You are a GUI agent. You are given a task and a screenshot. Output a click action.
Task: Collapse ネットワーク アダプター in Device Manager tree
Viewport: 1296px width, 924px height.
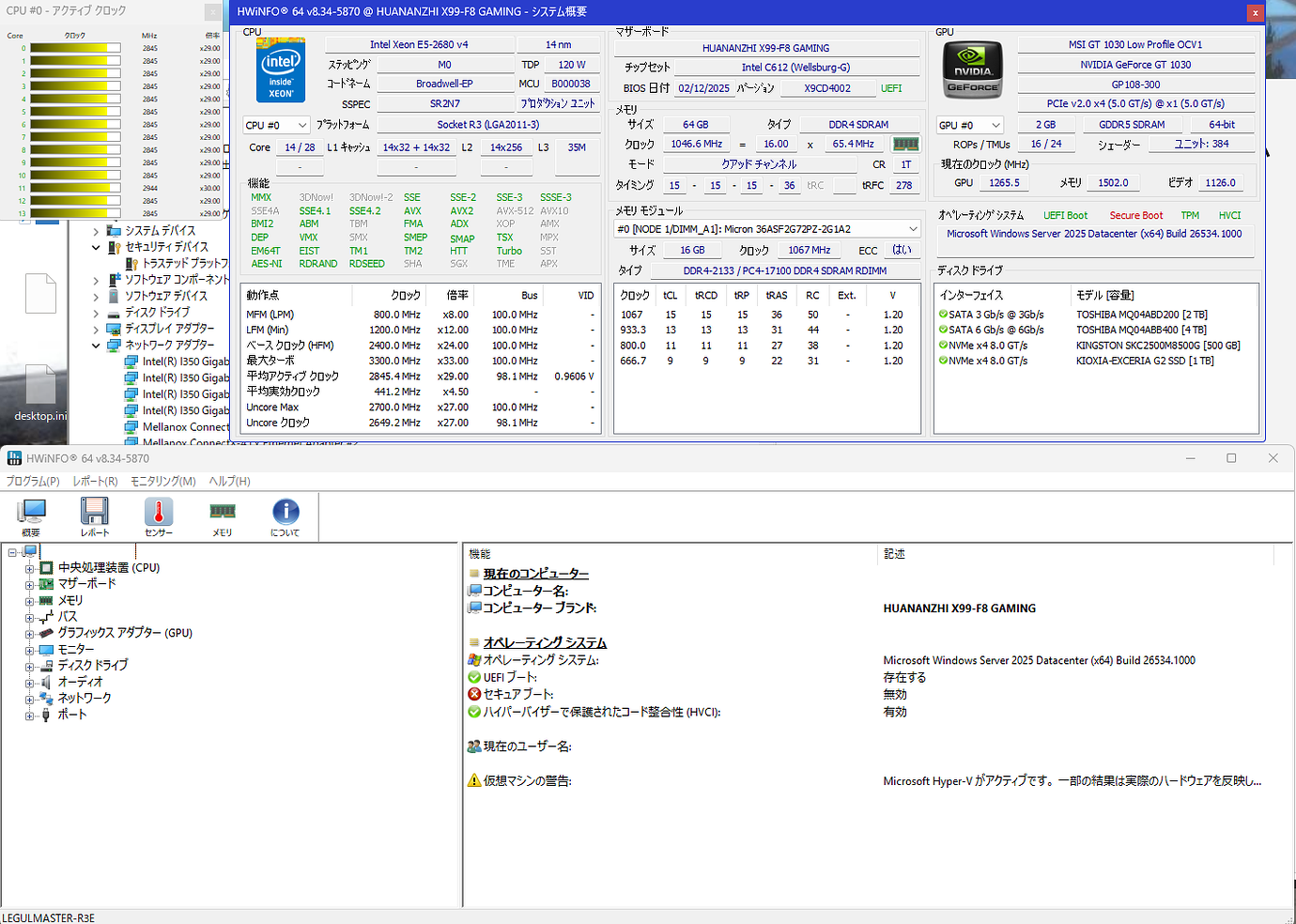pyautogui.click(x=96, y=345)
